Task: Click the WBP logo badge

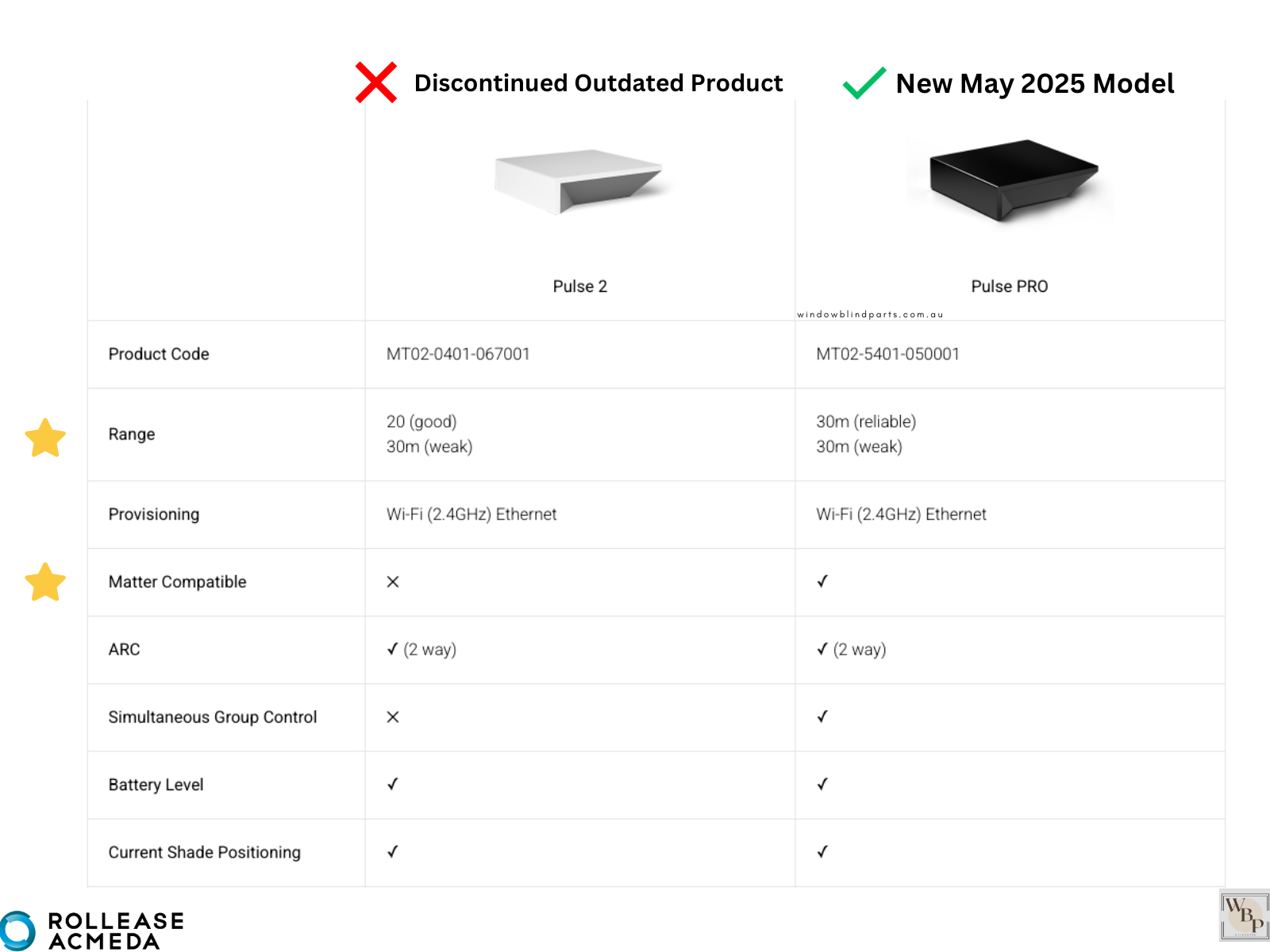Action: [x=1244, y=916]
